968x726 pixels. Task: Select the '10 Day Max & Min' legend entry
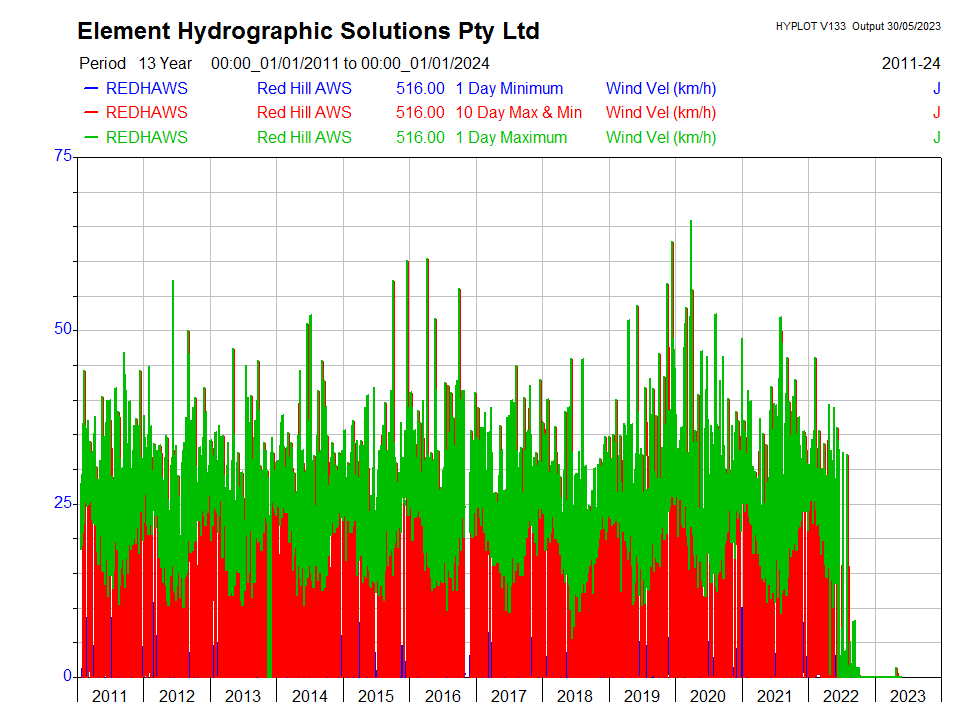click(x=518, y=113)
